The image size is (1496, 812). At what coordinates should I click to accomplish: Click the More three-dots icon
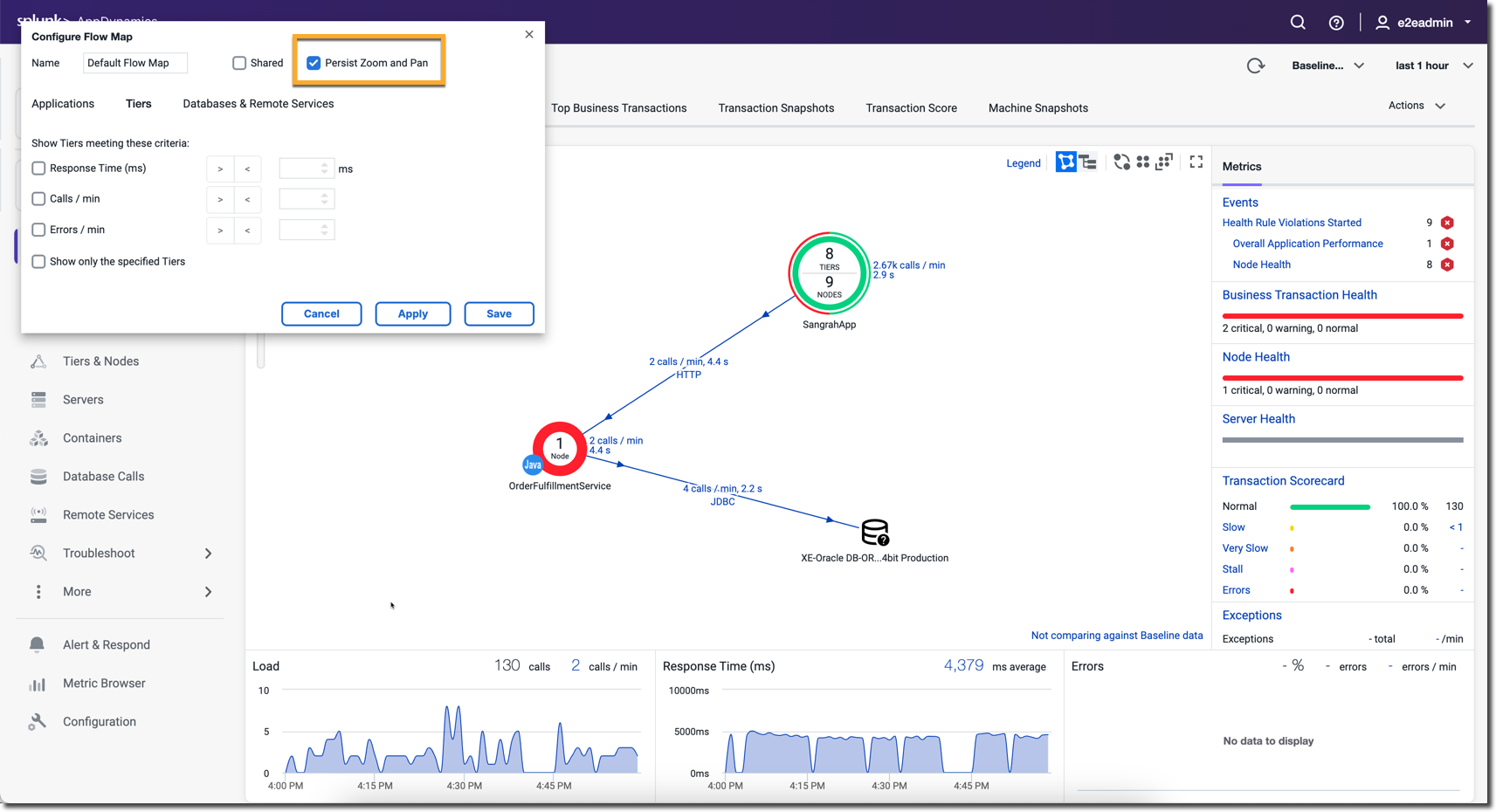(38, 592)
